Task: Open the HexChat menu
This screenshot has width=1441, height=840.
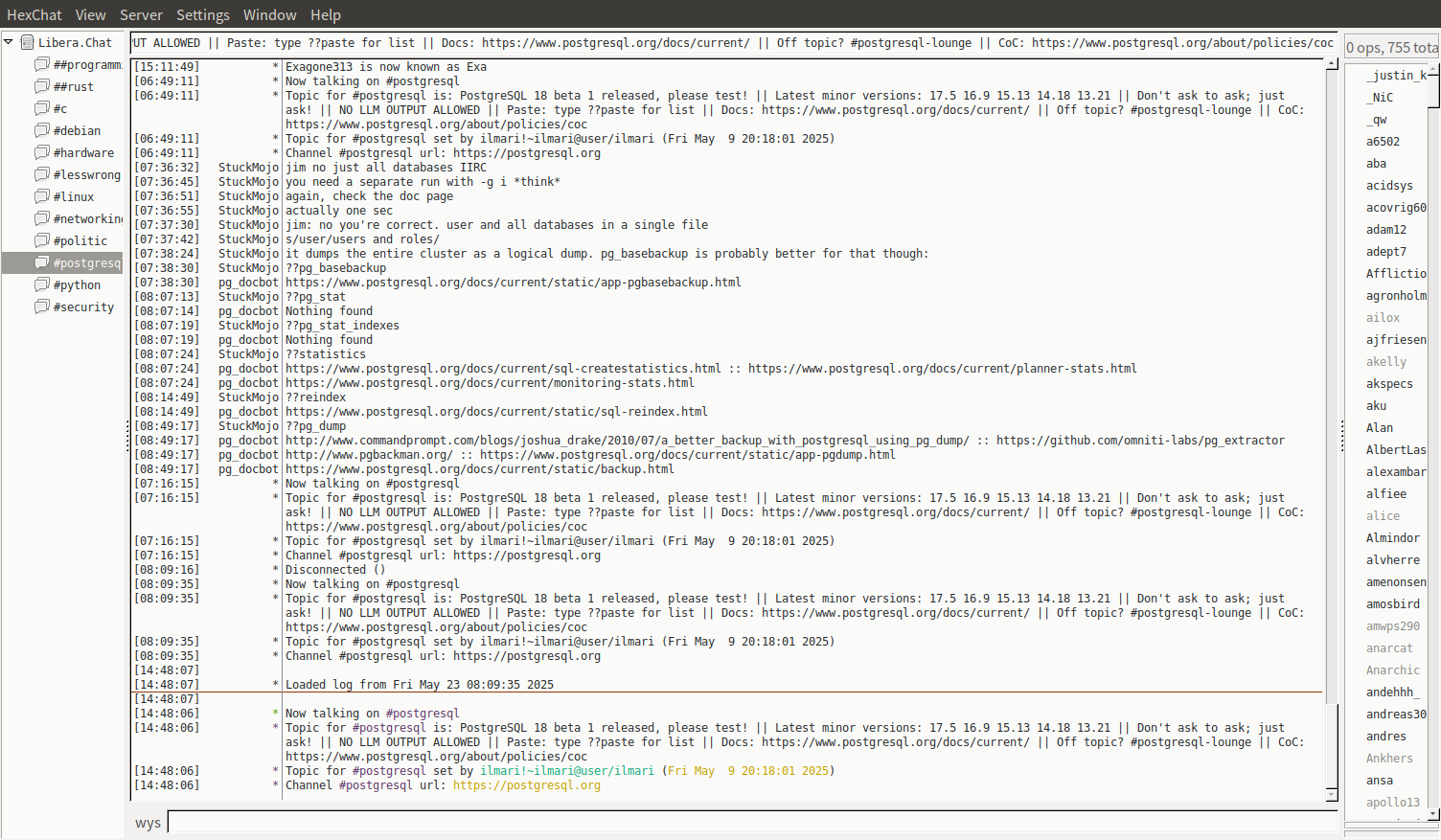Action: point(34,14)
